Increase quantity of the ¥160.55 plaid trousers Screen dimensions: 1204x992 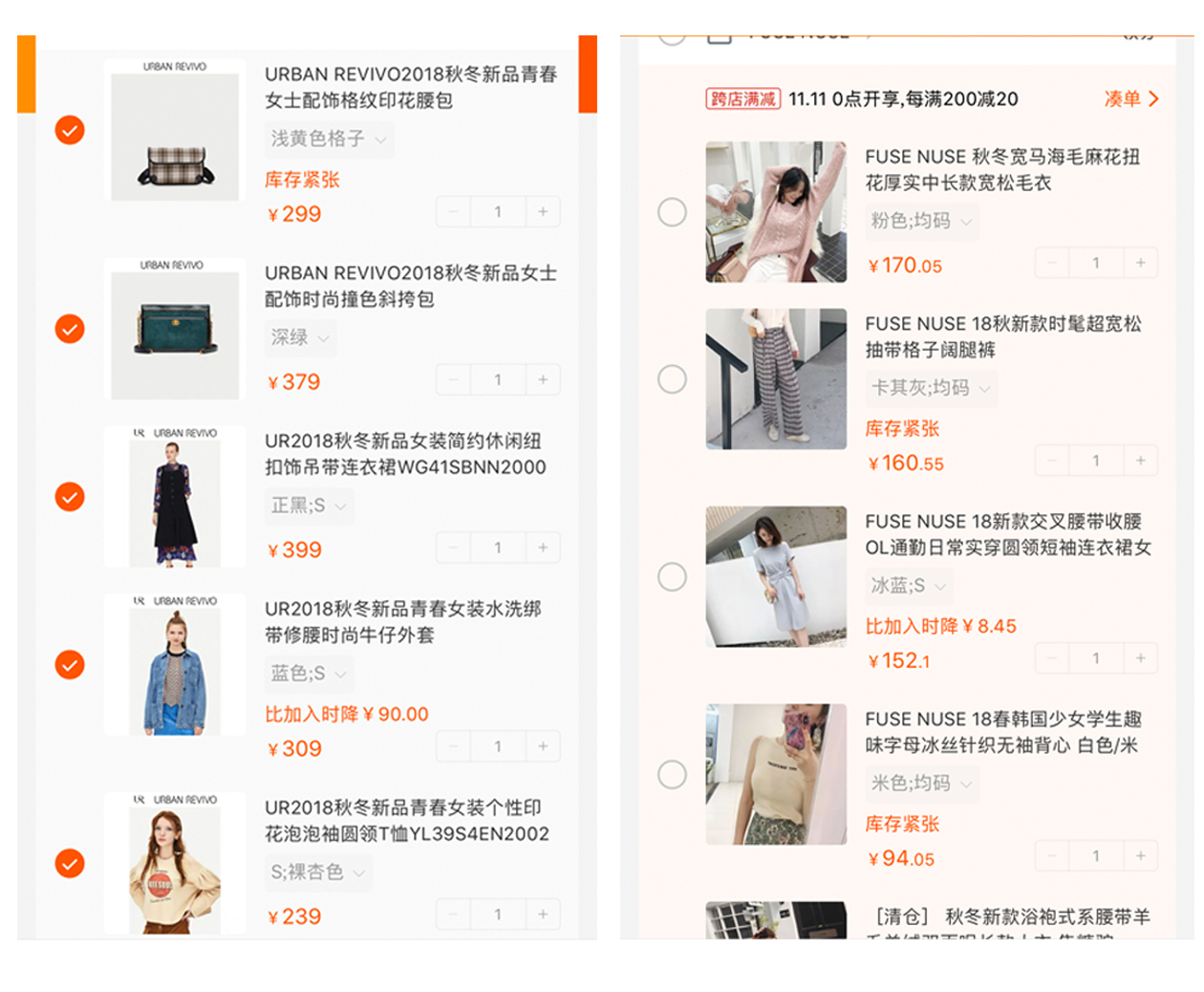(1140, 461)
